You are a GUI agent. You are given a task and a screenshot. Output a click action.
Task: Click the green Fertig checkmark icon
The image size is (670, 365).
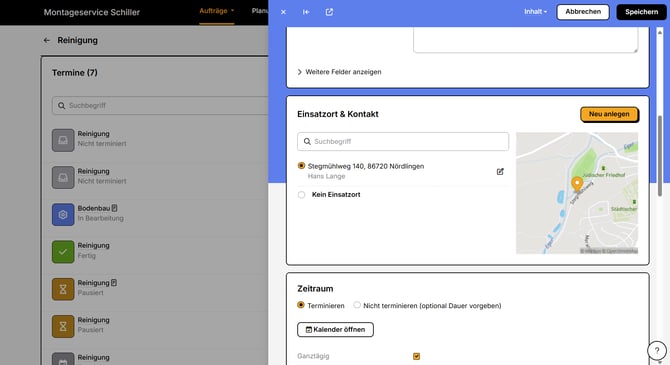[63, 252]
